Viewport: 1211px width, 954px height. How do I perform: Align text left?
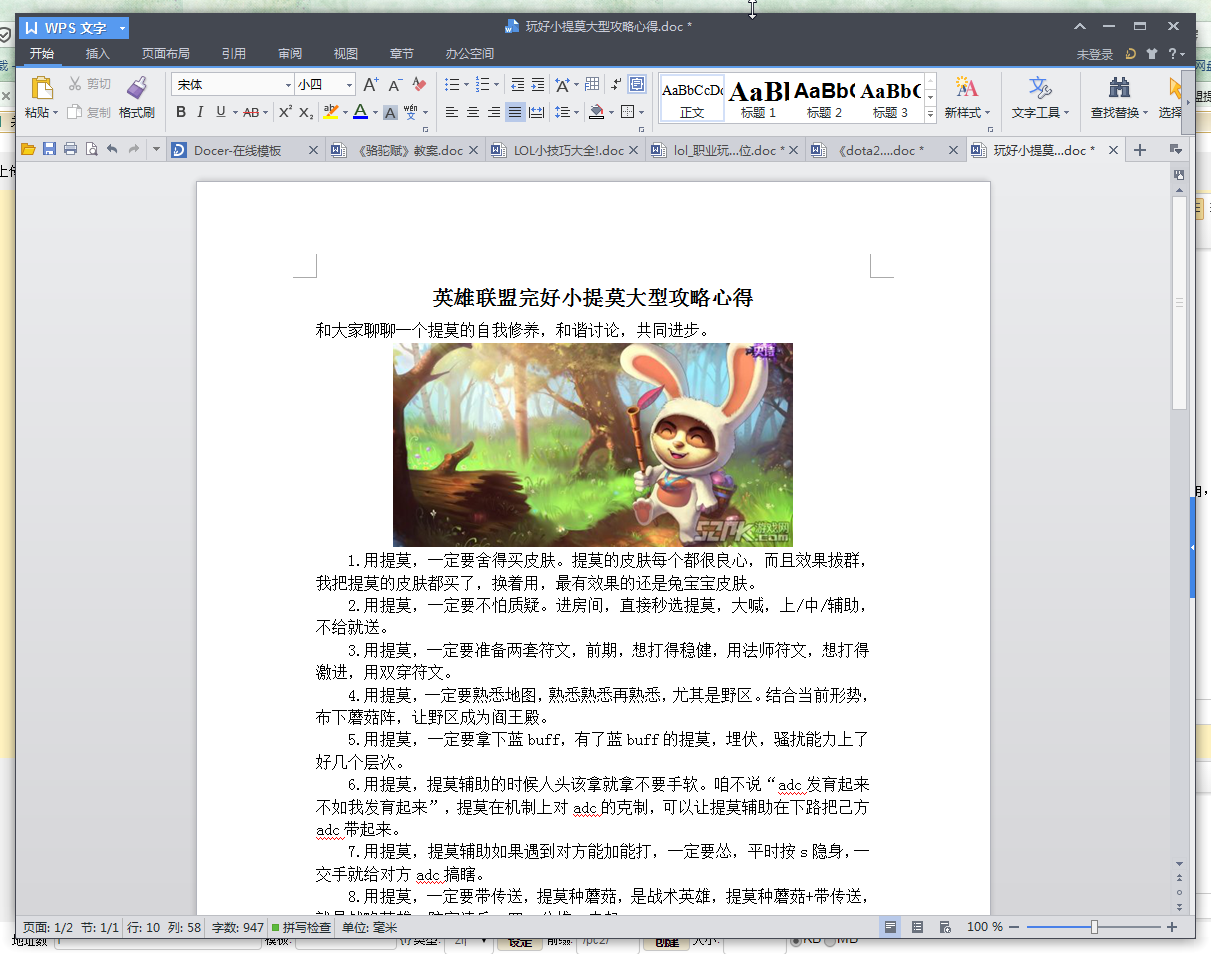(452, 112)
